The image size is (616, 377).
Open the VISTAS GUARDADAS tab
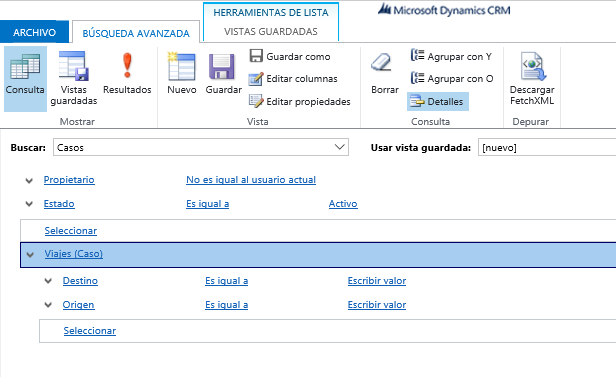pyautogui.click(x=271, y=31)
